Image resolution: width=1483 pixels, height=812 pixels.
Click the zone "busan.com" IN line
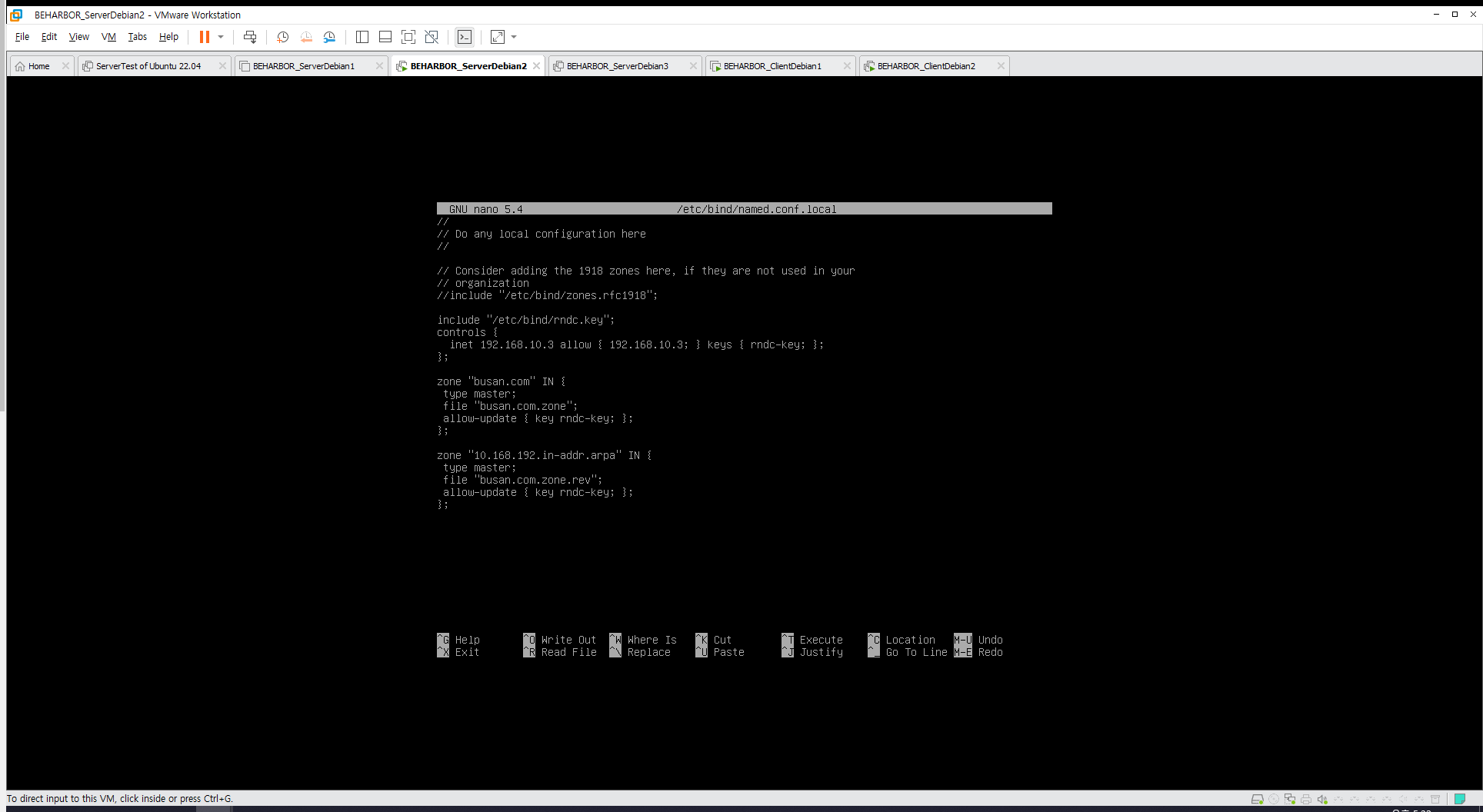(x=501, y=381)
